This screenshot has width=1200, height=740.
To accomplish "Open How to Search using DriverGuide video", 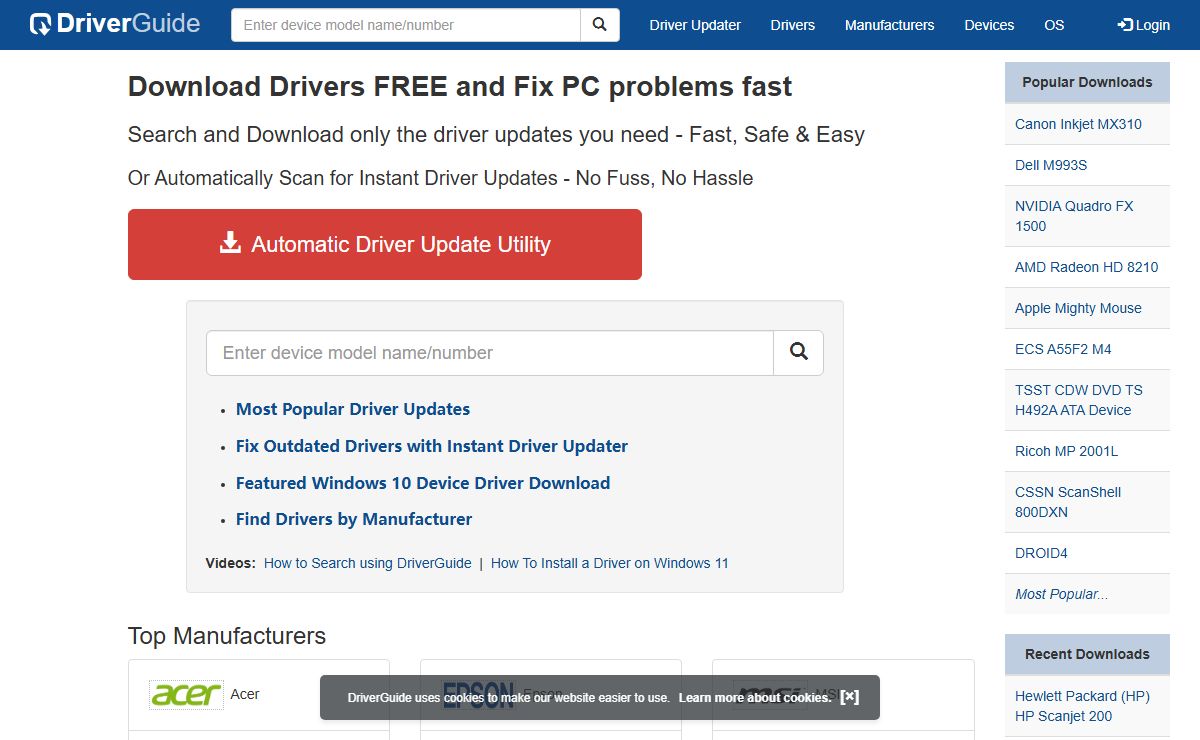I will click(x=368, y=563).
